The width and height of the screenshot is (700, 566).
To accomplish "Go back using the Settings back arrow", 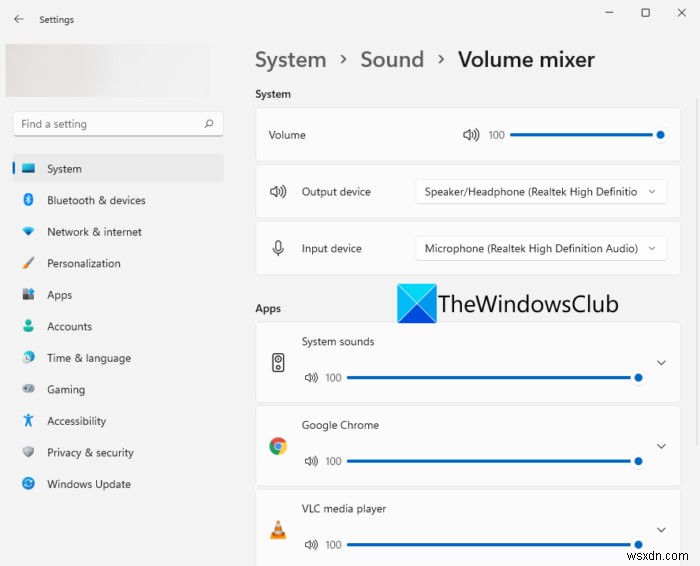I will pyautogui.click(x=18, y=19).
